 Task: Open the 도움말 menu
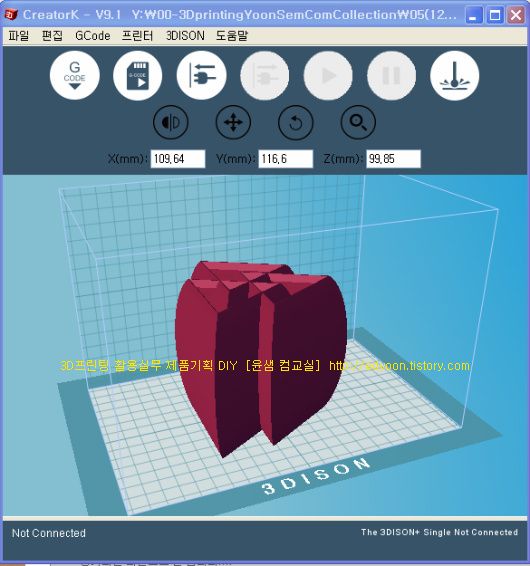tap(232, 36)
